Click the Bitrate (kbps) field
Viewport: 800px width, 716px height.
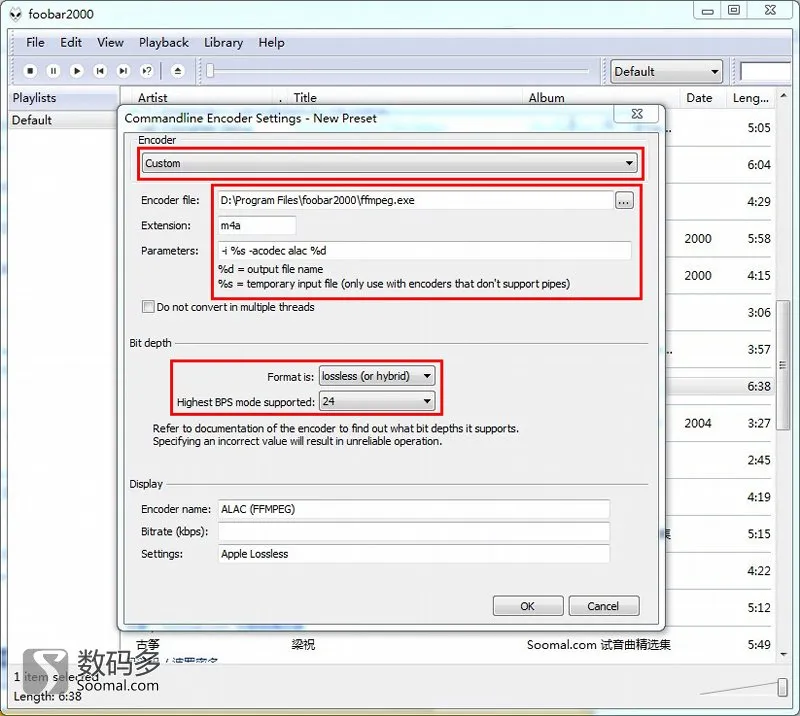tap(414, 531)
